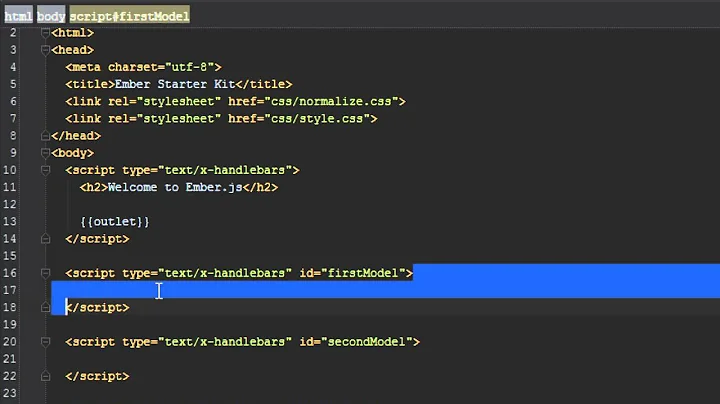Fold marker at closing script line 22
Screen dimensions: 720x404
[45, 376]
